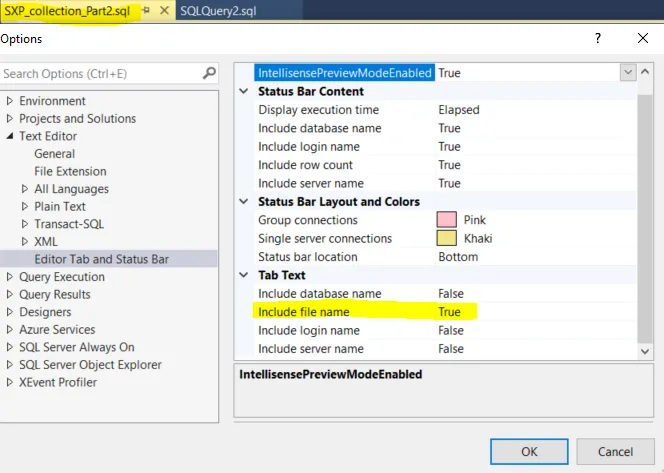Screen dimensions: 664x473
Task: Click the search magnifier icon in Search Options
Action: pyautogui.click(x=209, y=73)
